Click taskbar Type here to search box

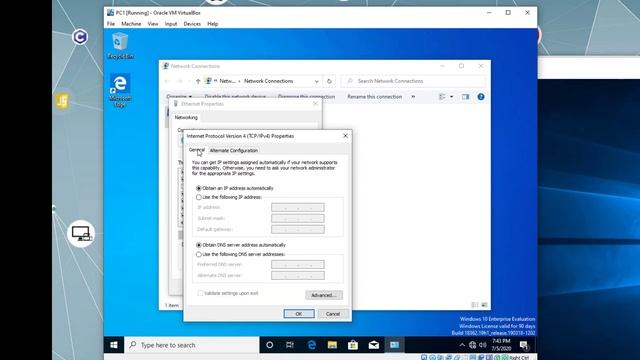(x=191, y=345)
